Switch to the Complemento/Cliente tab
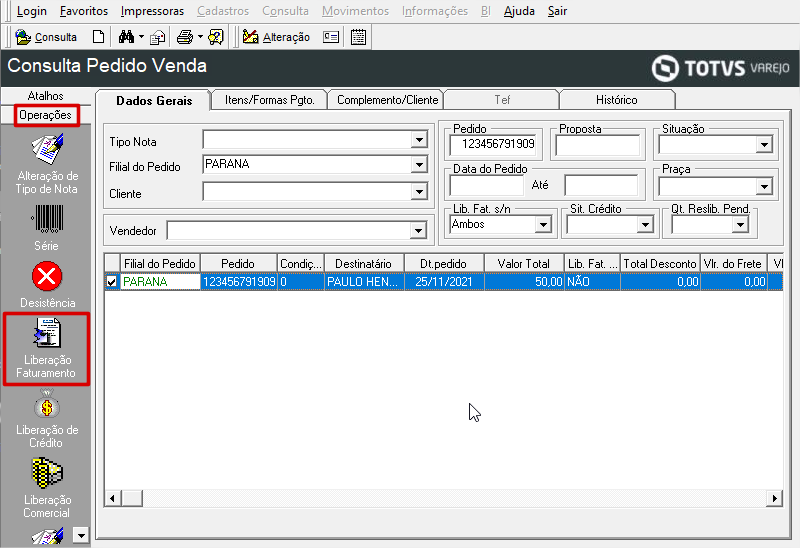Screen dimensions: 800x548 pyautogui.click(x=387, y=100)
